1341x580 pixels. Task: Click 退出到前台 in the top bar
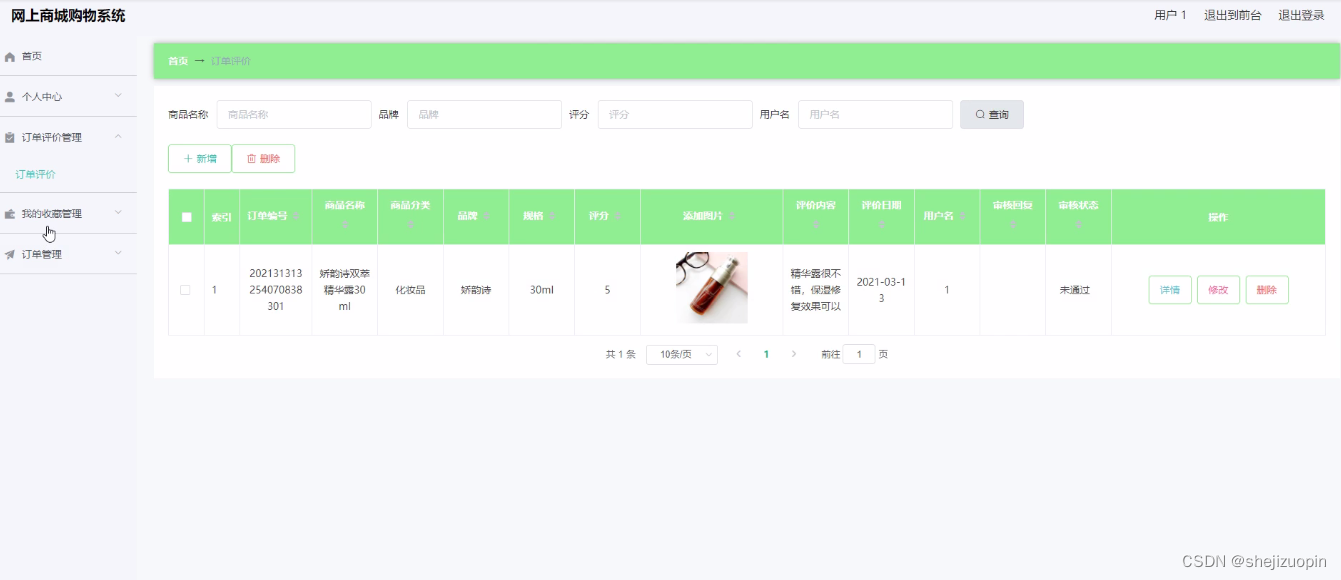[x=1232, y=15]
